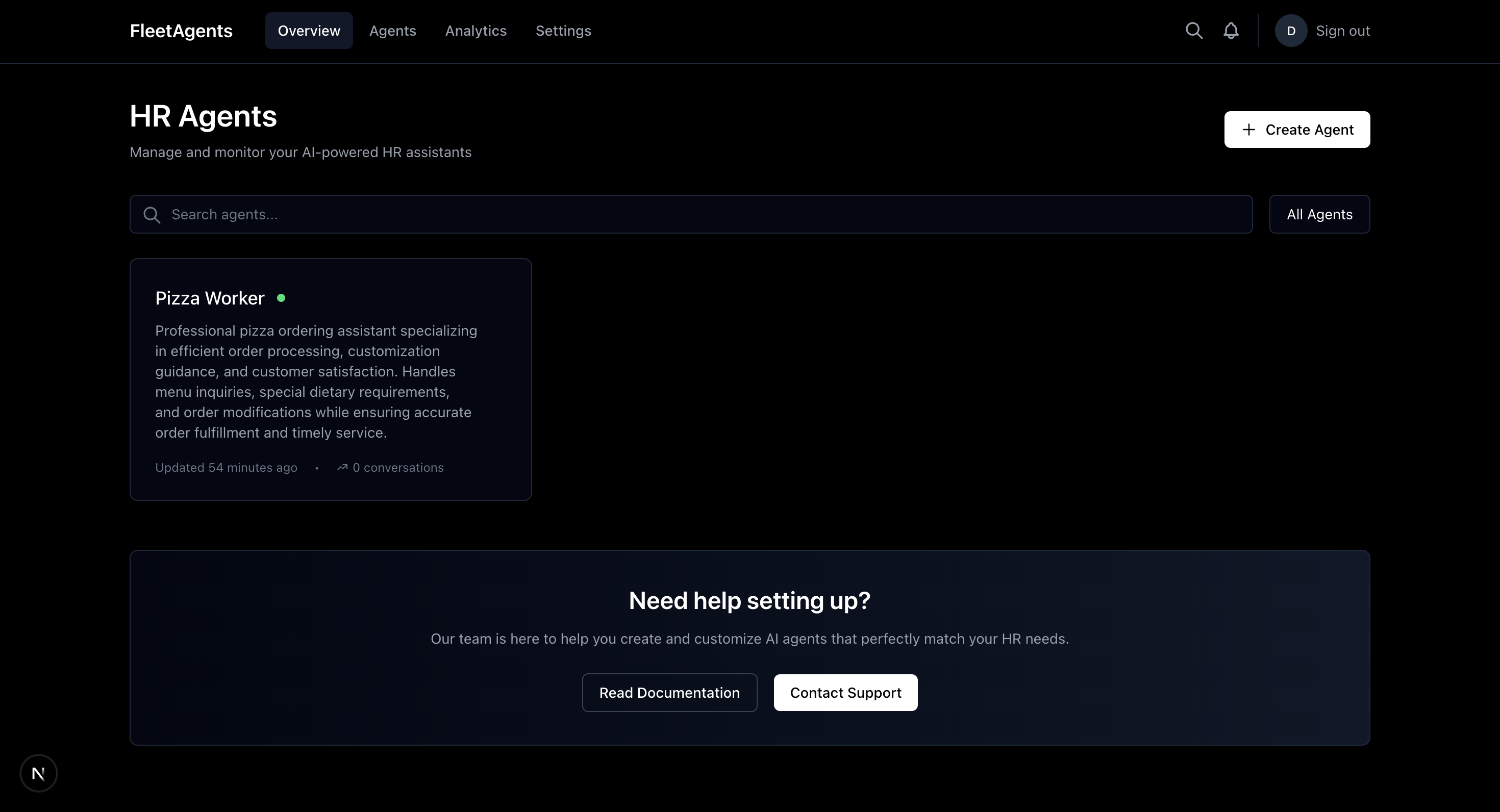Click the Next.js logo badge

coord(38,773)
